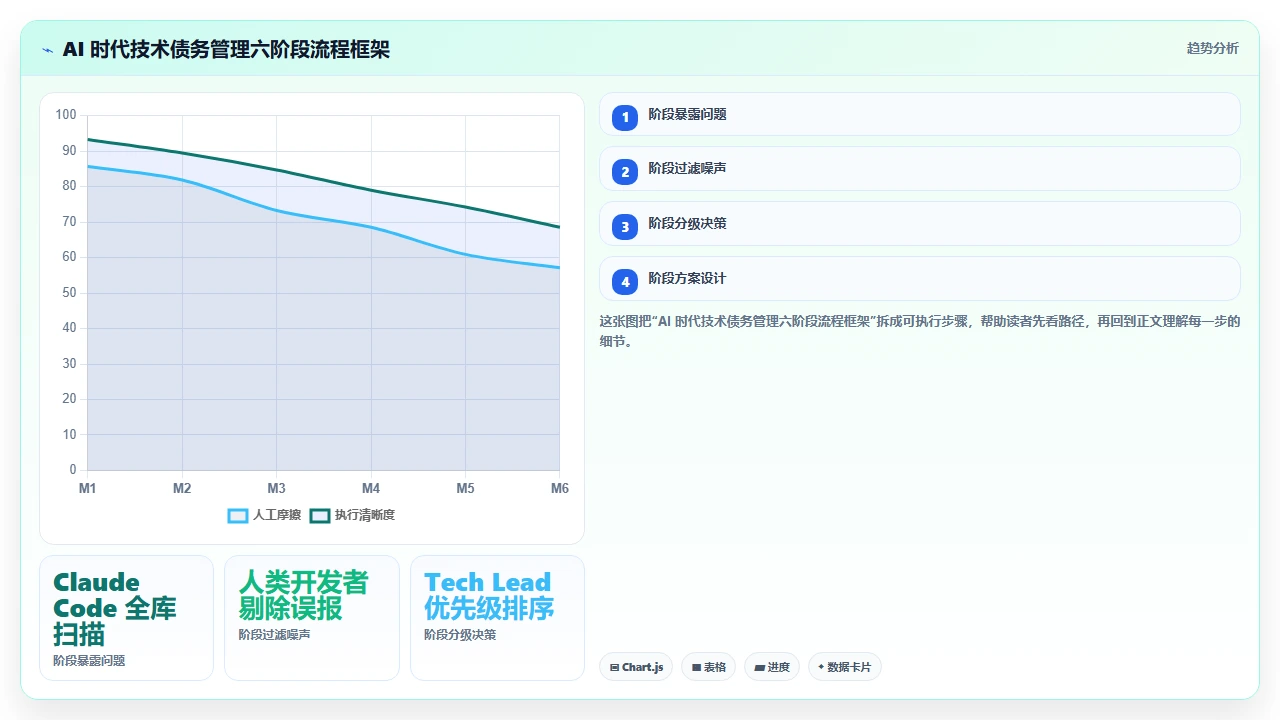
Task: Click the 趋势分析 label in the header
Action: click(1212, 48)
